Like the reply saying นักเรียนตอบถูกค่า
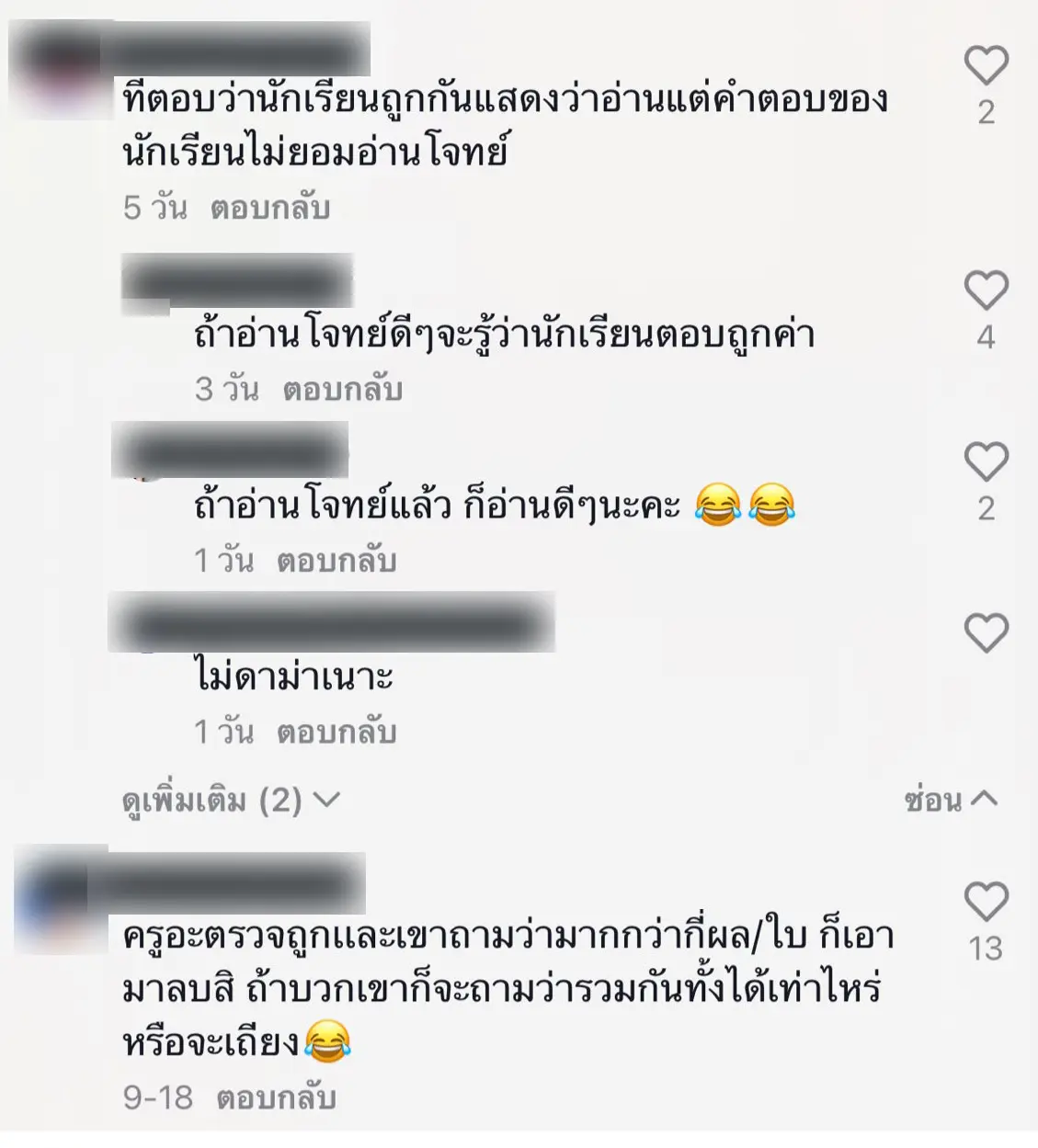The image size is (1038, 1148). pyautogui.click(x=986, y=290)
